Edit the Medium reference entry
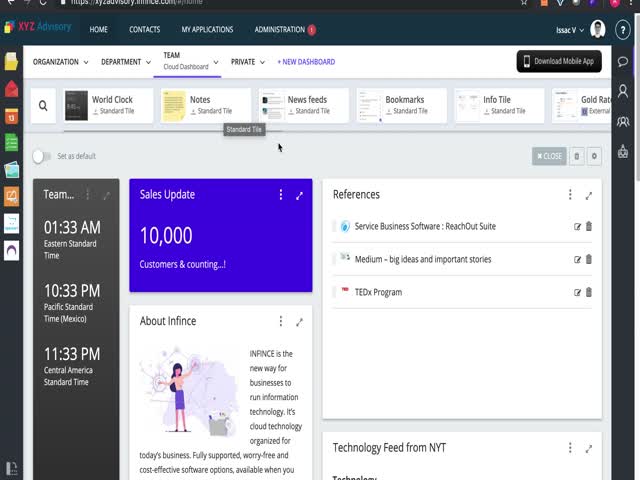 577,259
